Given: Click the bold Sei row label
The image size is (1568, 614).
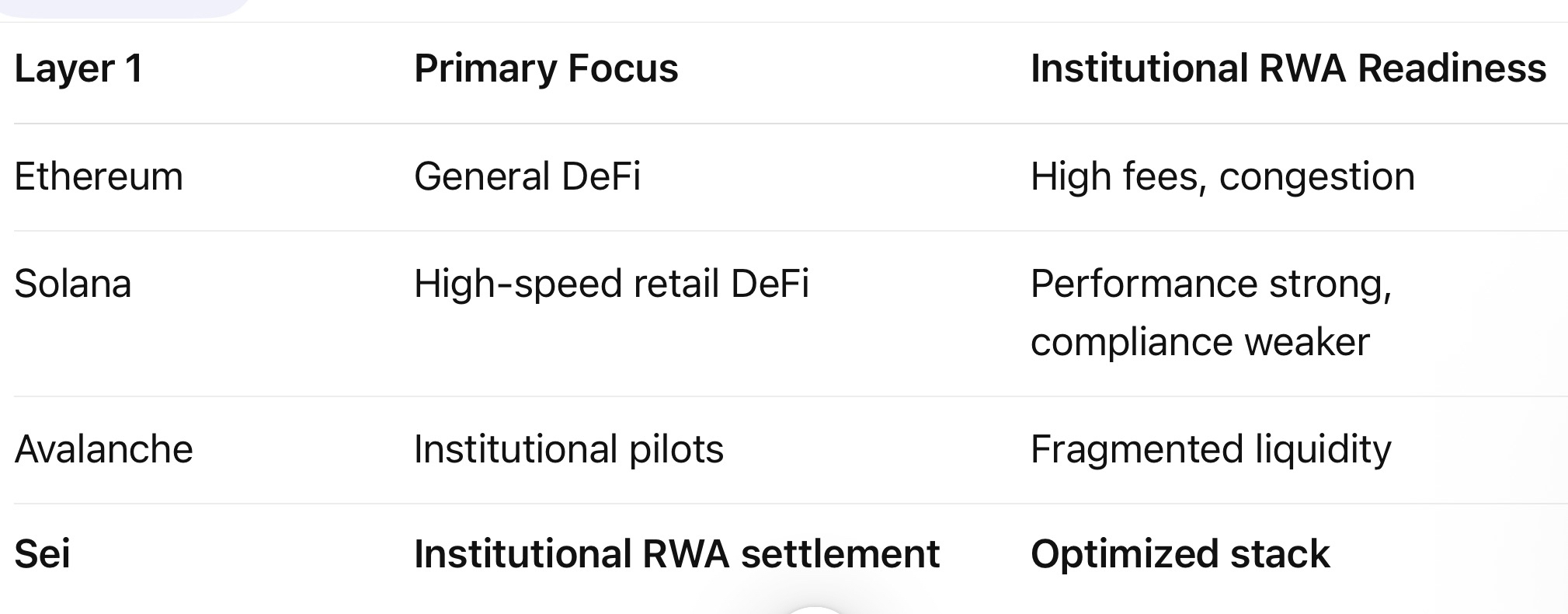Looking at the screenshot, I should (x=42, y=554).
